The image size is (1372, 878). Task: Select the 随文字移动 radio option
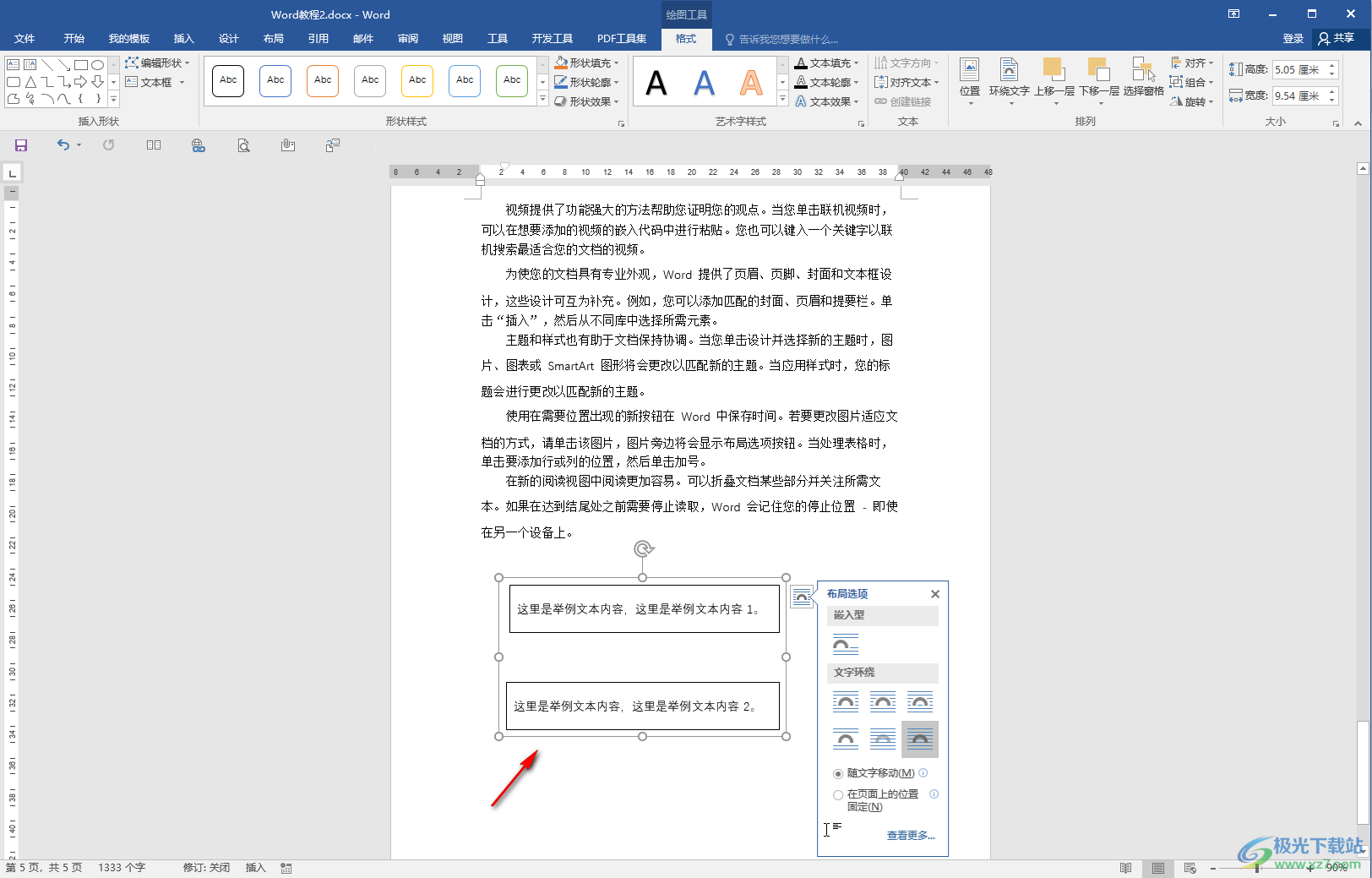point(838,773)
